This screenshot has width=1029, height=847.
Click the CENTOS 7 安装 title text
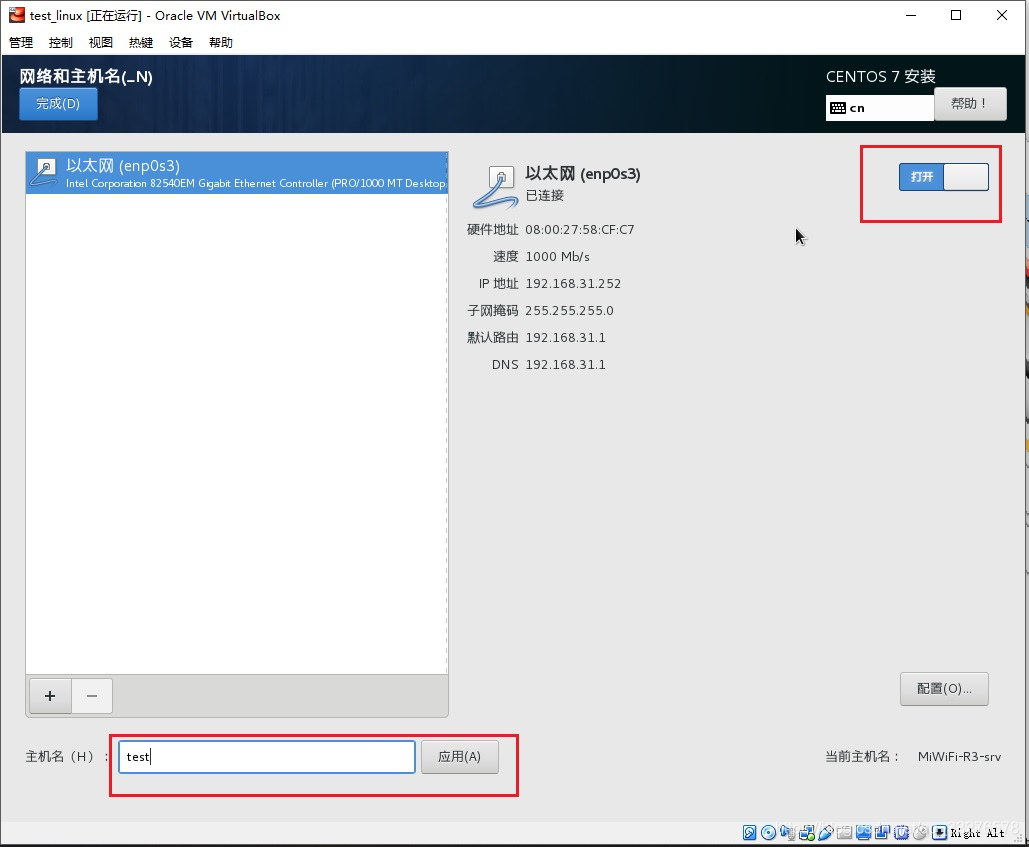[881, 77]
